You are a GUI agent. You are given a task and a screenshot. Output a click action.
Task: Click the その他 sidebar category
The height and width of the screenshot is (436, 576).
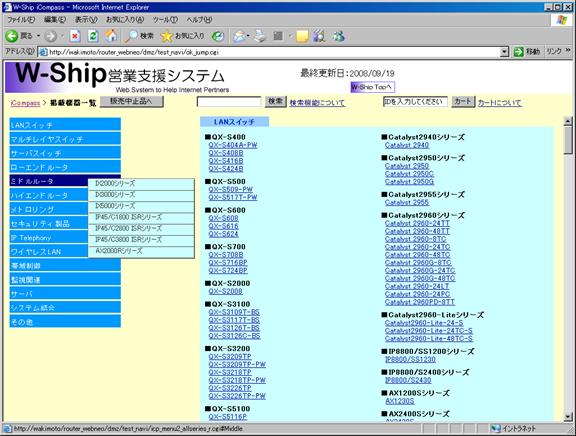(65, 322)
